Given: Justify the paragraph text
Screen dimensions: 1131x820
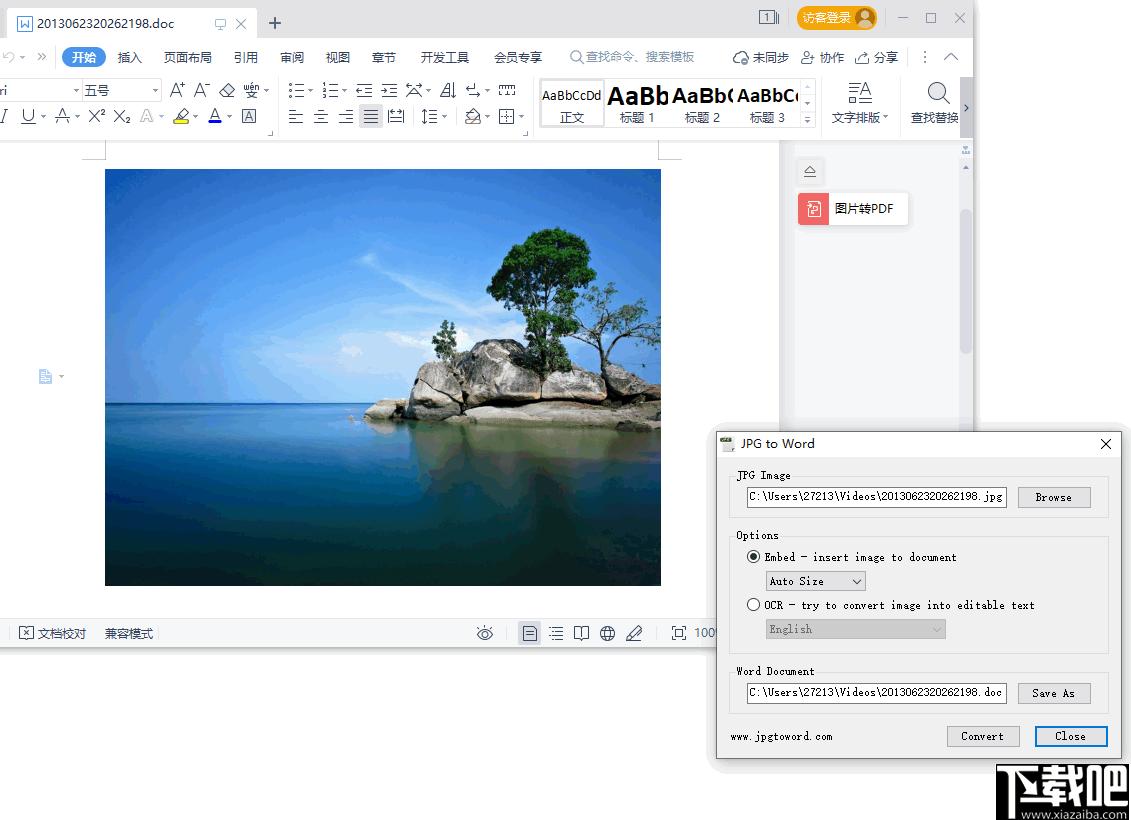Looking at the screenshot, I should (x=371, y=116).
